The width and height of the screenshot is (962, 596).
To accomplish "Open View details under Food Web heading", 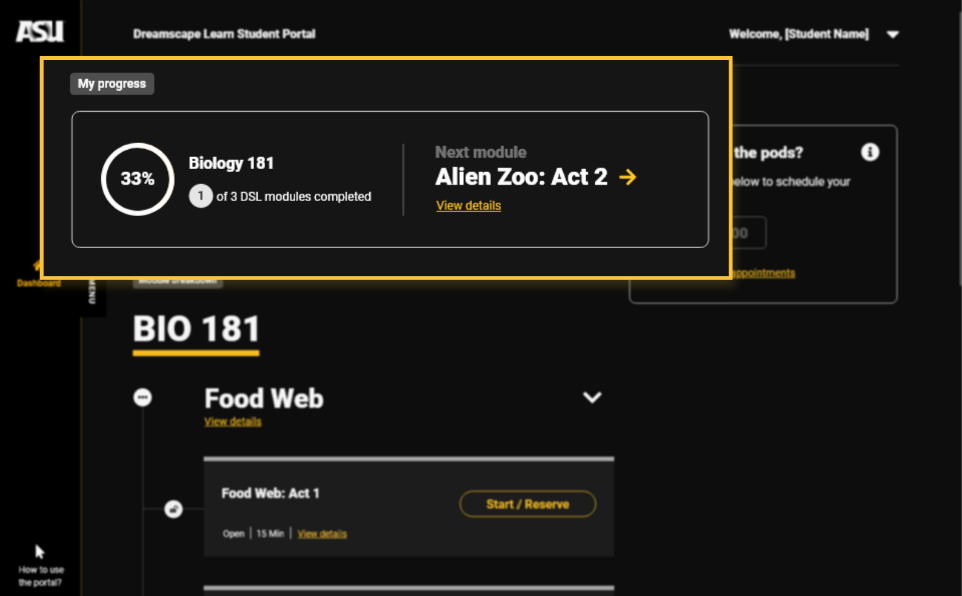I will tap(233, 422).
